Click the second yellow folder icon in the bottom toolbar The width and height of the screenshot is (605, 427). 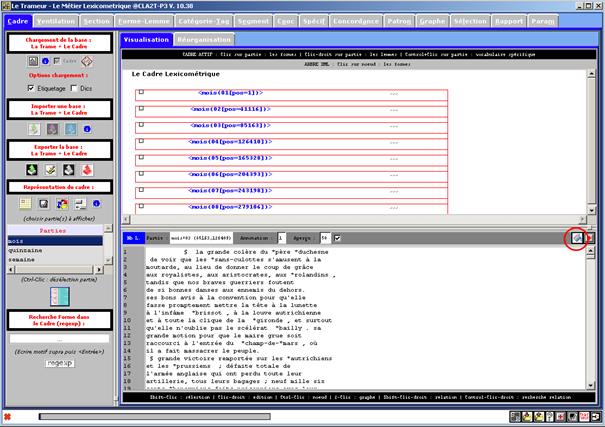(538, 417)
